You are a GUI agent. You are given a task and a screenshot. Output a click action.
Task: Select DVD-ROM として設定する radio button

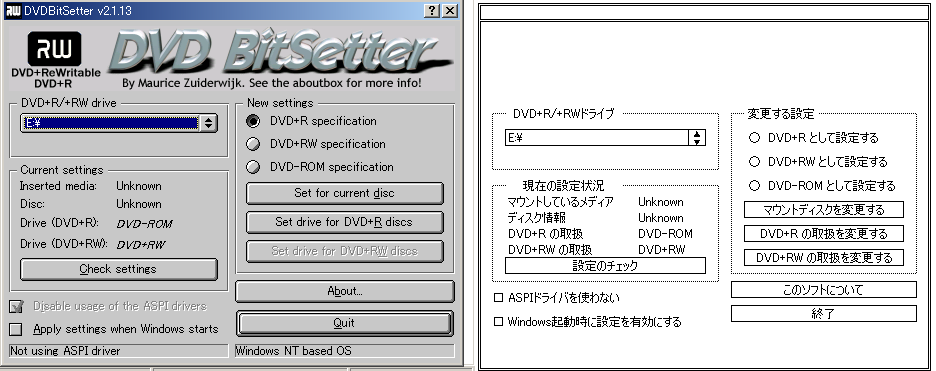(754, 186)
